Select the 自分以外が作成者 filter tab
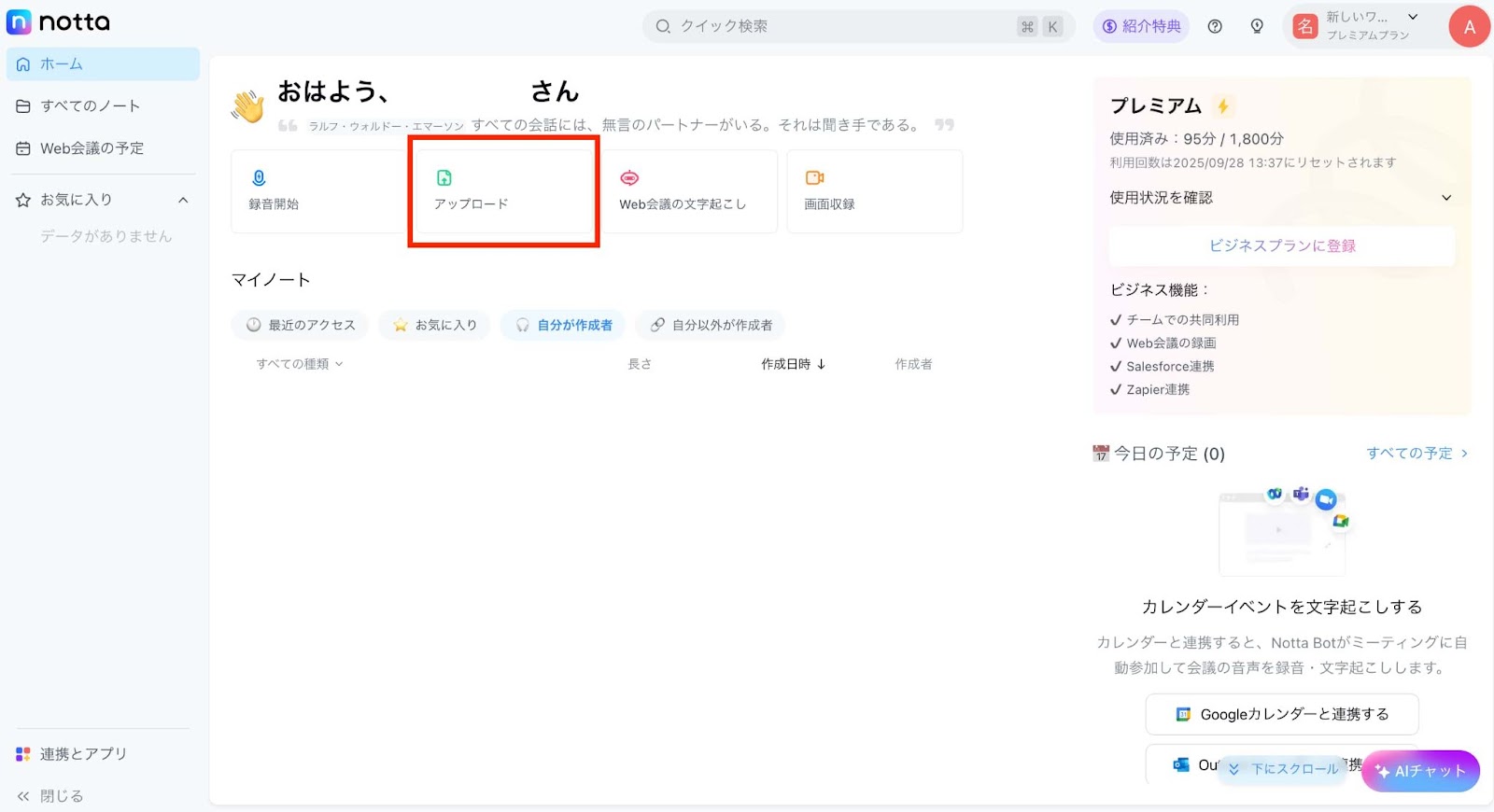The image size is (1494, 812). point(710,325)
